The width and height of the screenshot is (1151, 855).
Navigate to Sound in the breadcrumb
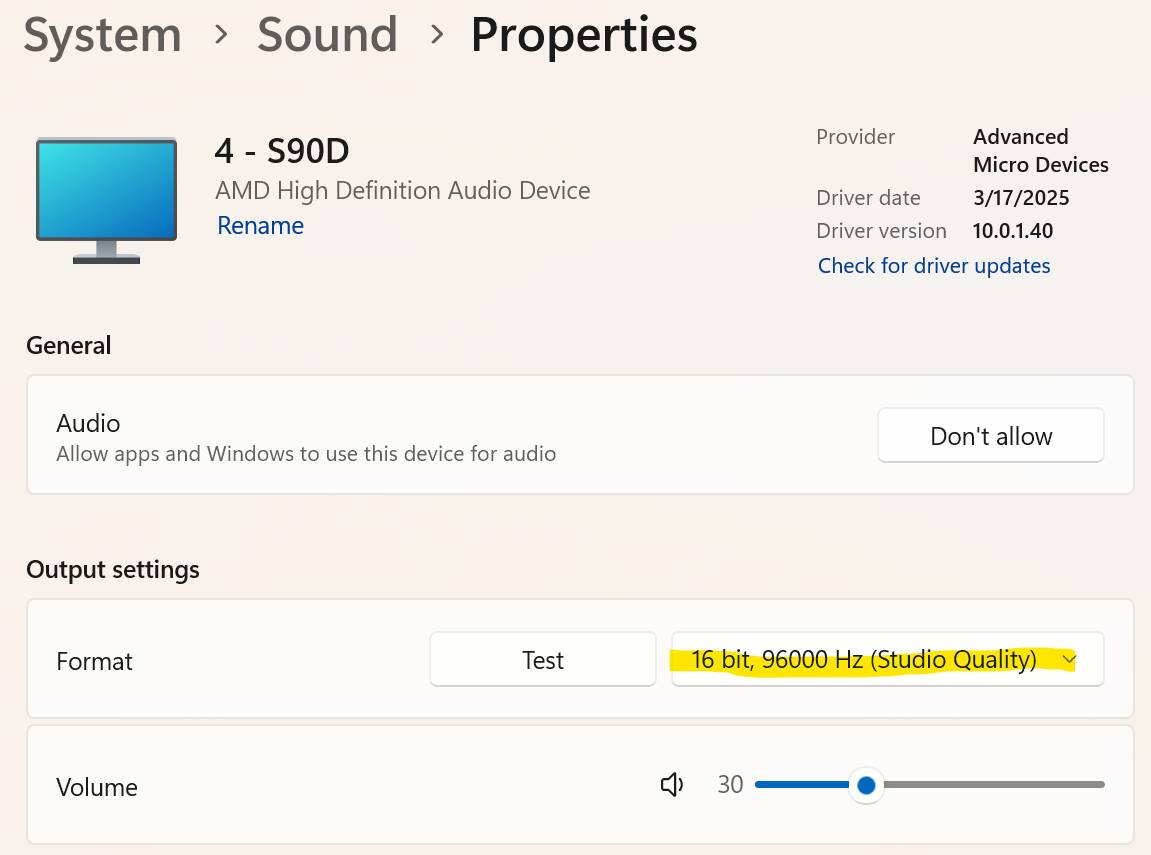pos(327,34)
